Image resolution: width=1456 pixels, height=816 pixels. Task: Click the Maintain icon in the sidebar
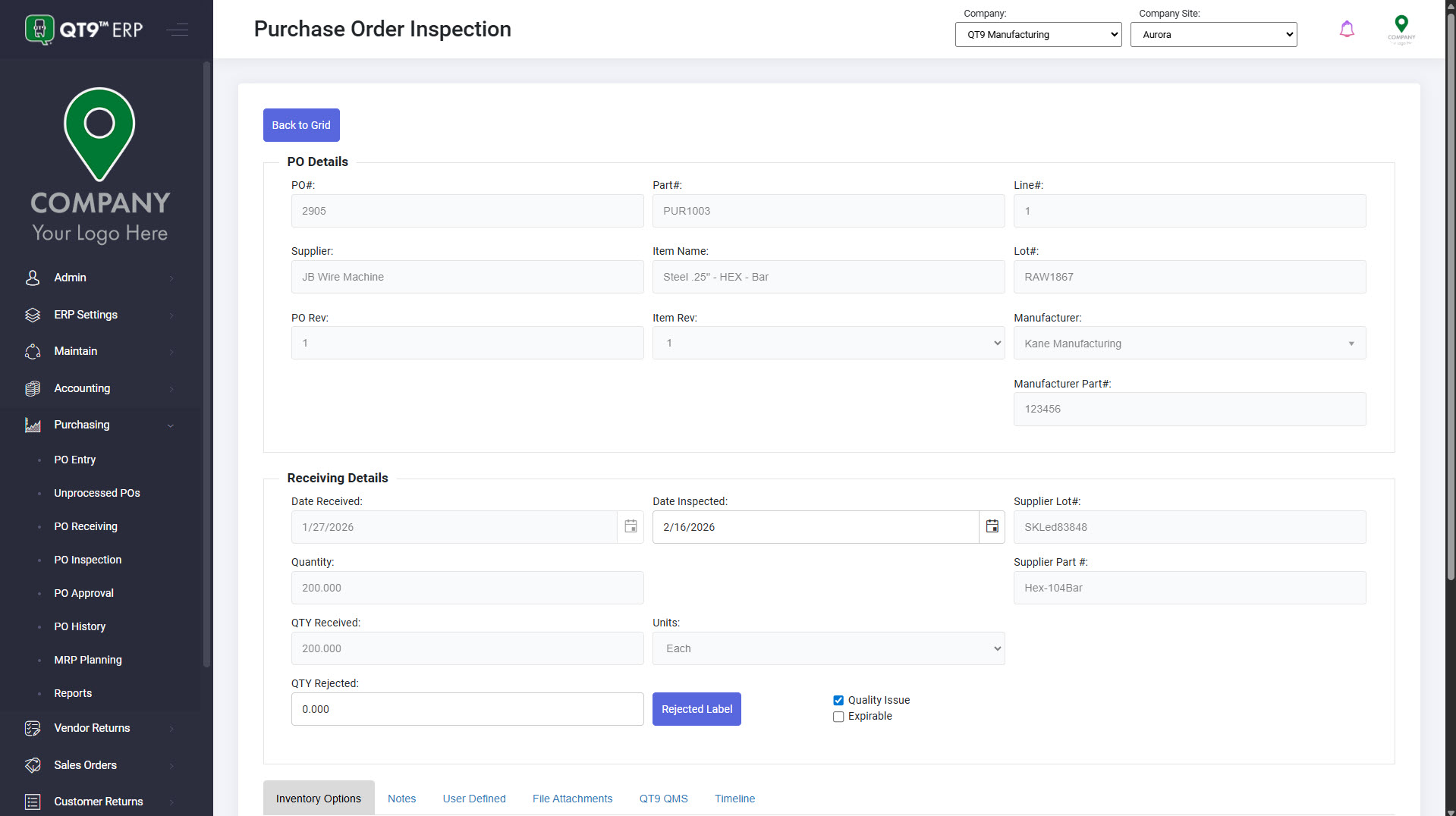tap(33, 351)
